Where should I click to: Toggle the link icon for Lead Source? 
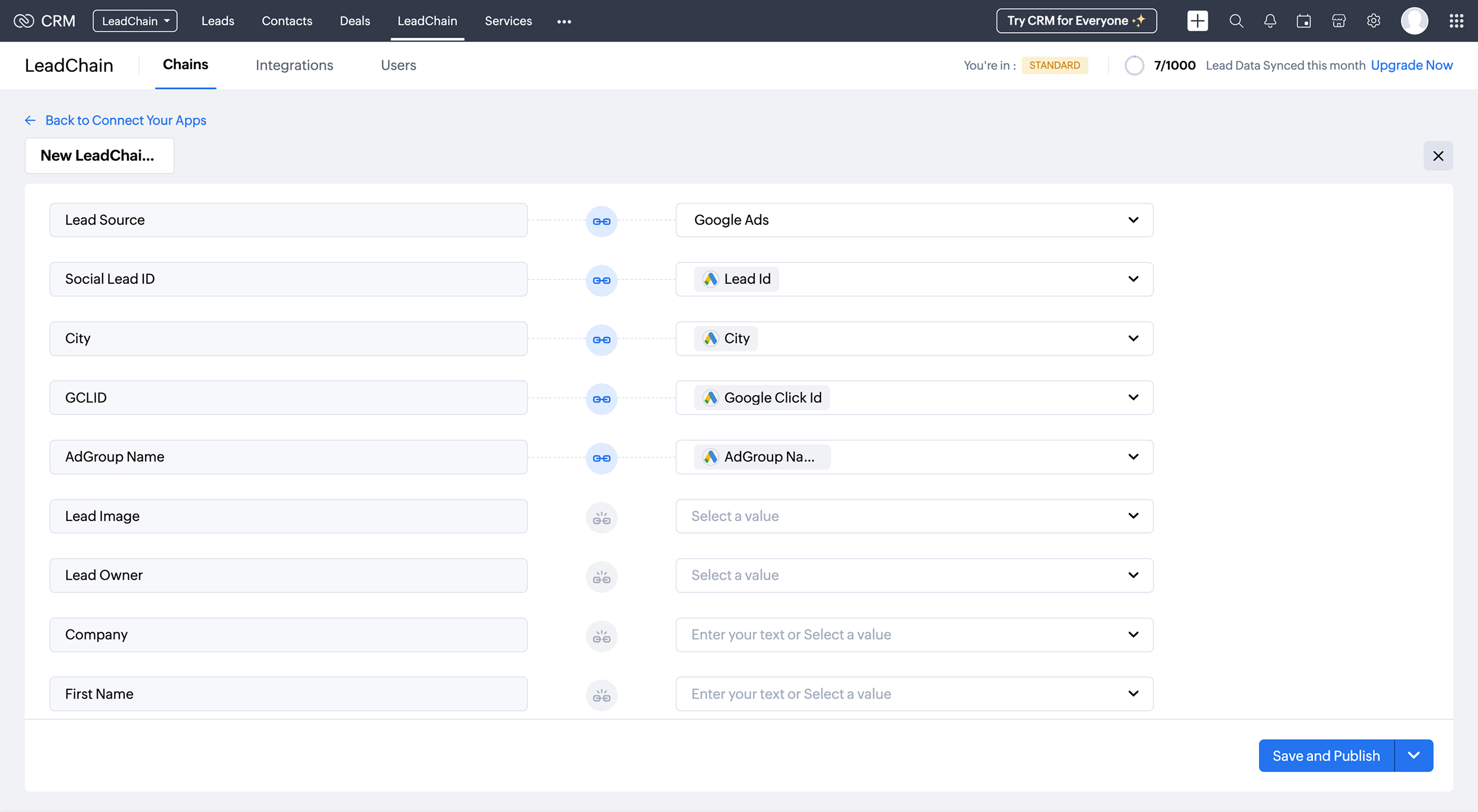click(601, 221)
